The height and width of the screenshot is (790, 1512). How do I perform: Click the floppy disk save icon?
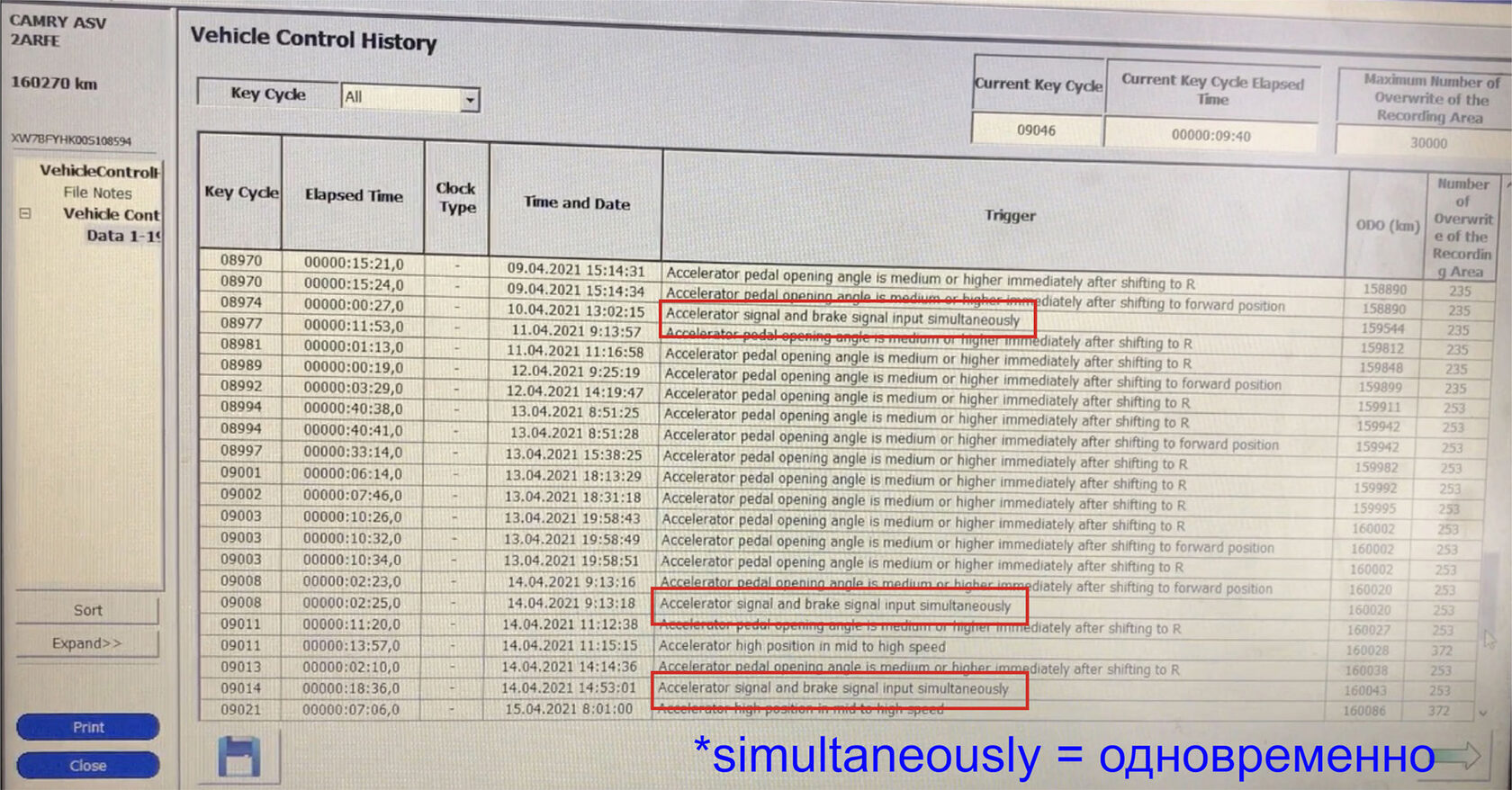click(x=238, y=756)
